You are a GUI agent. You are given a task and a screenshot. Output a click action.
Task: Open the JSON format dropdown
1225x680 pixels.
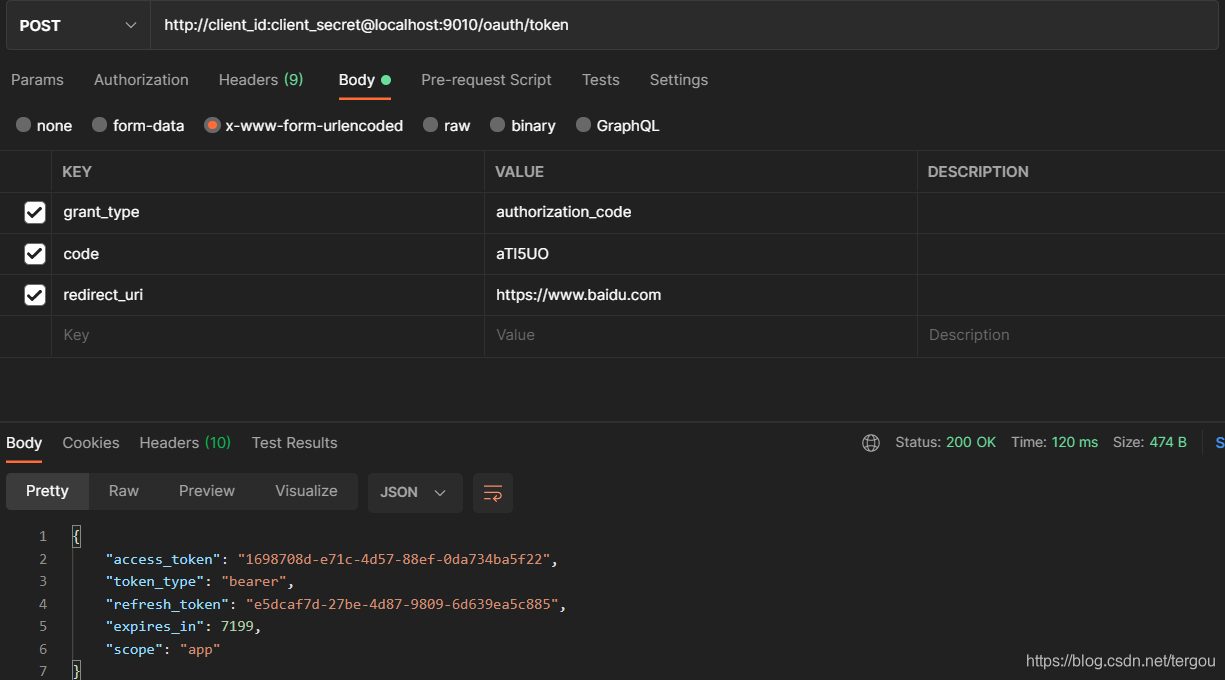coord(415,492)
